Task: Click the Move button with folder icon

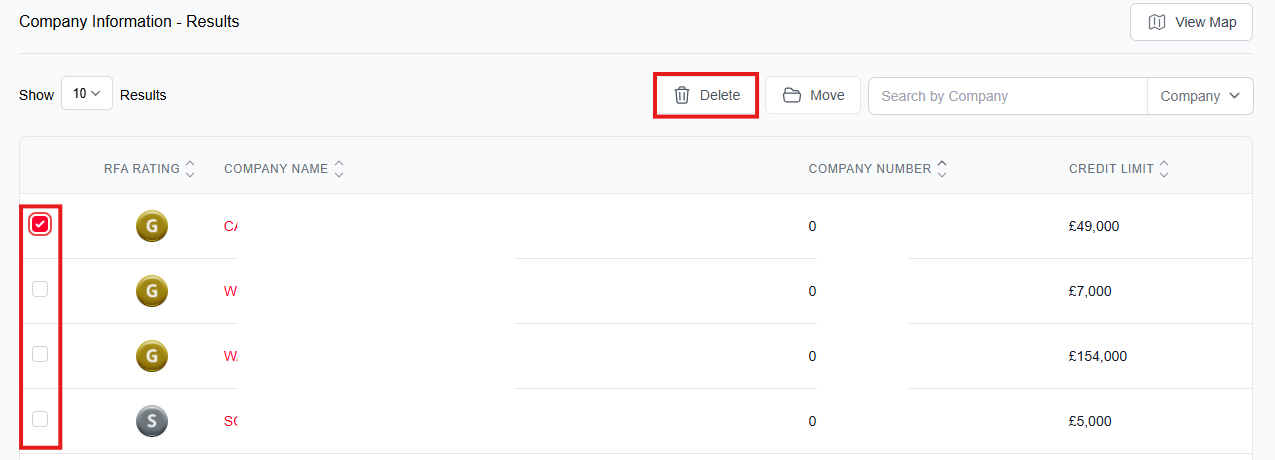Action: point(813,95)
